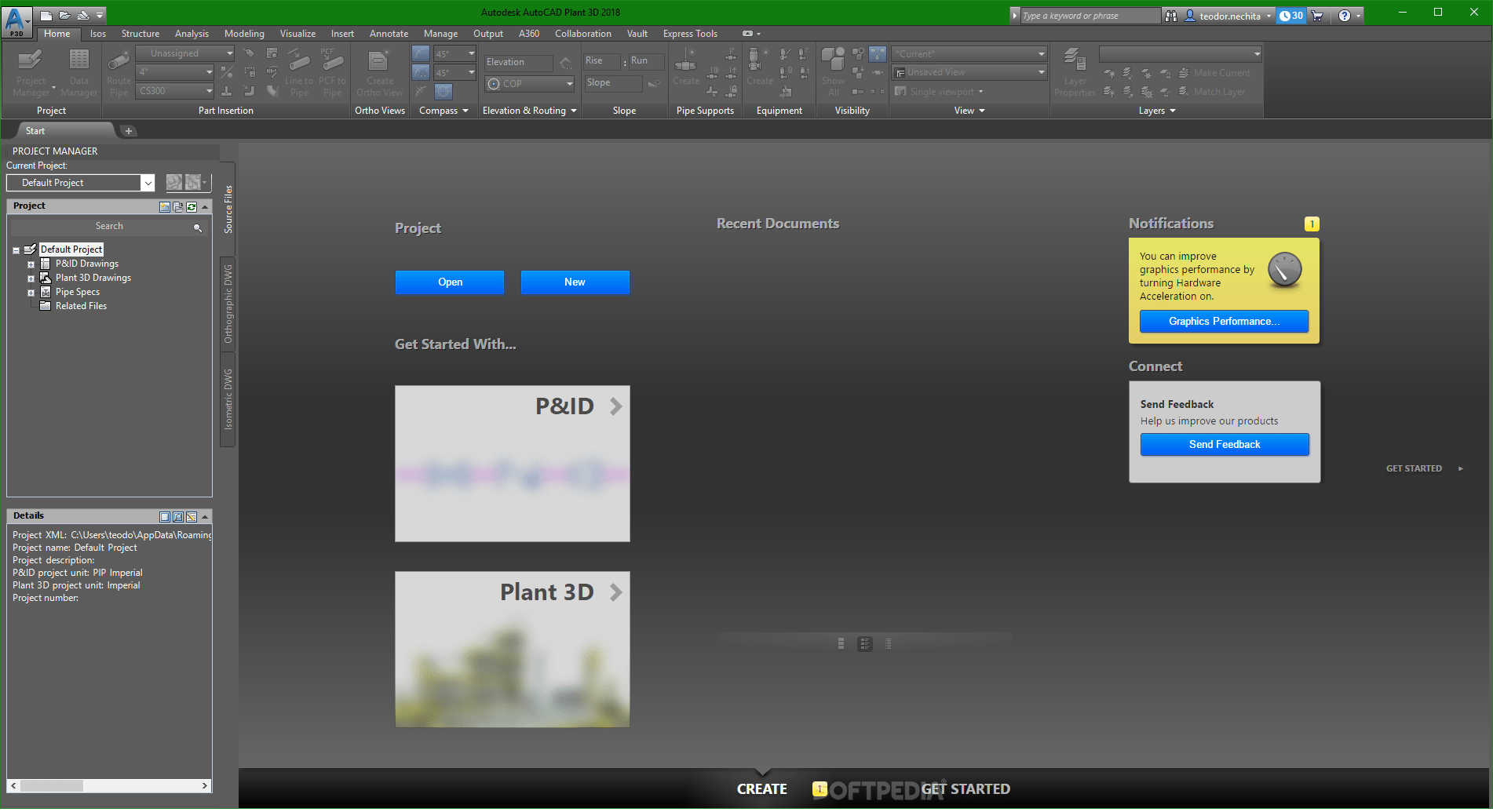
Task: Open the Unassigned line number dropdown
Action: click(185, 53)
